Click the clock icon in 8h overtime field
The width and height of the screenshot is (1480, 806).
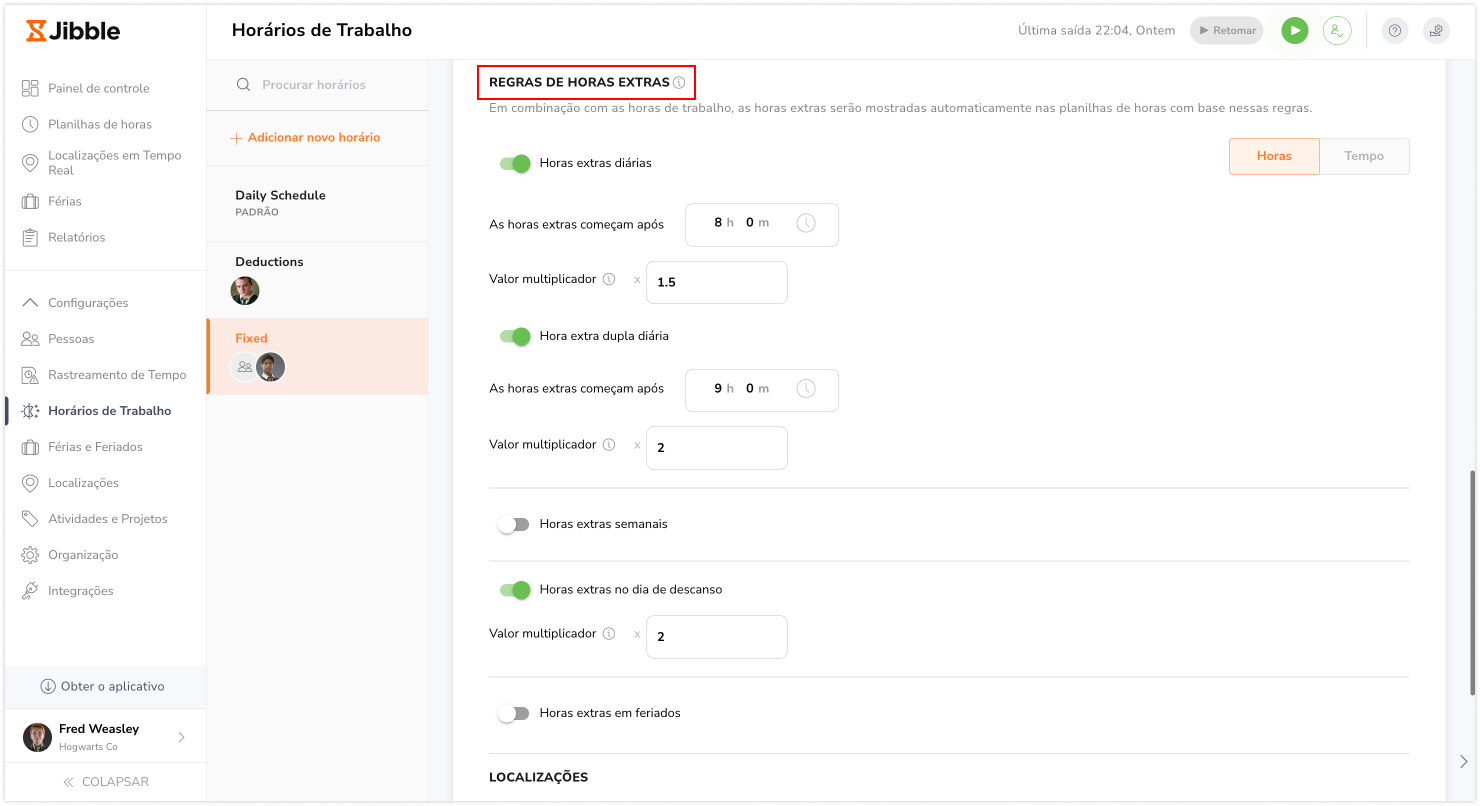click(x=806, y=223)
